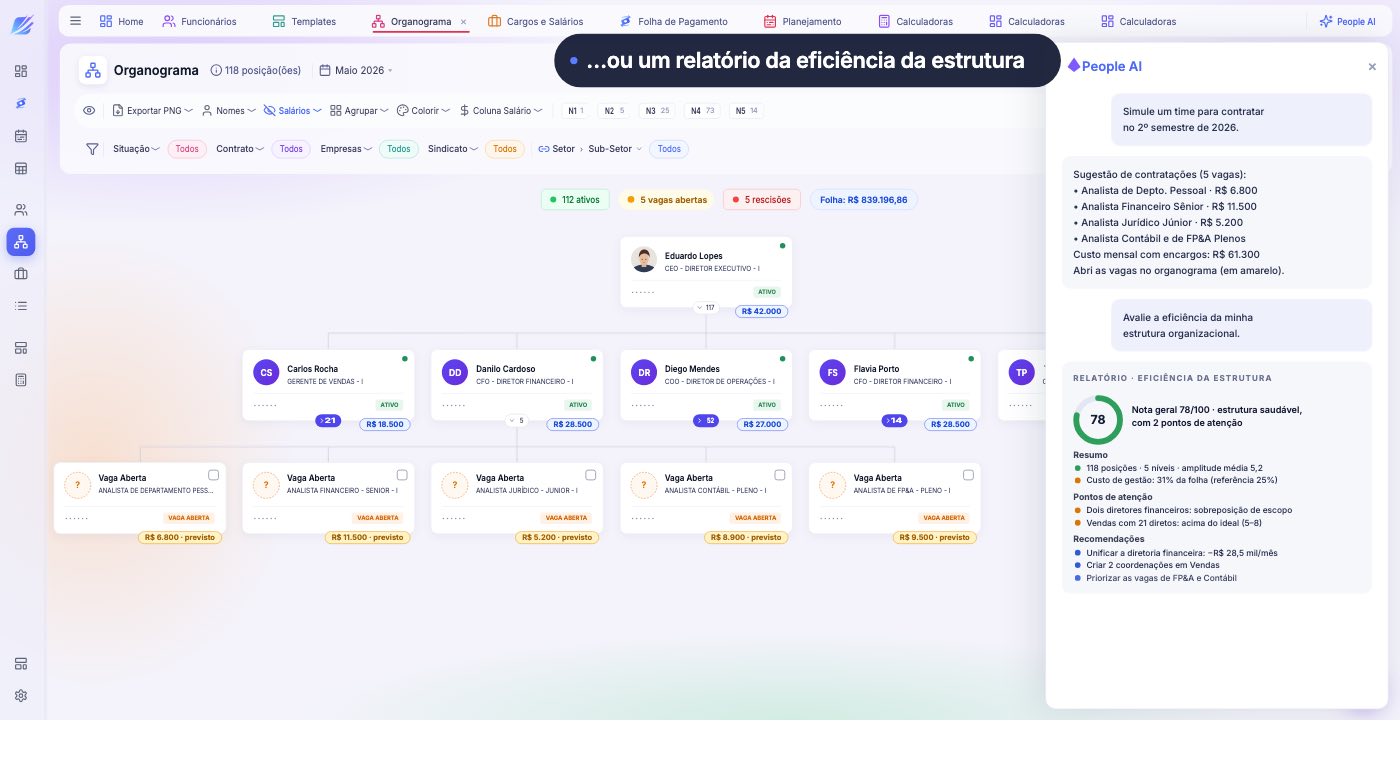Toggle the eye visibility icon in toolbar
Viewport: 1400px width, 780px height.
coord(89,111)
